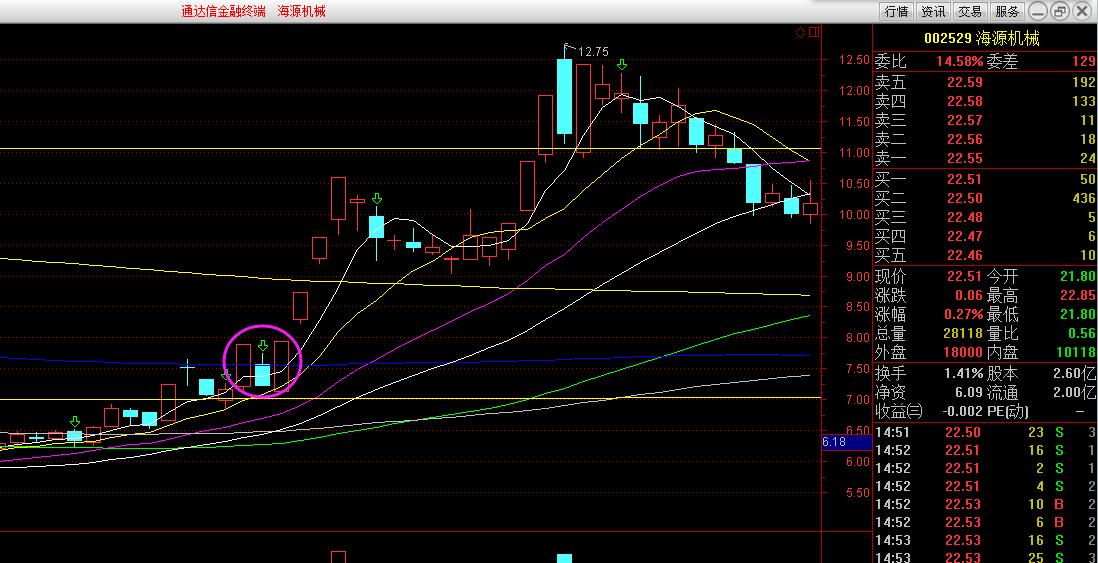Select the 买二 price 22.50

click(964, 199)
